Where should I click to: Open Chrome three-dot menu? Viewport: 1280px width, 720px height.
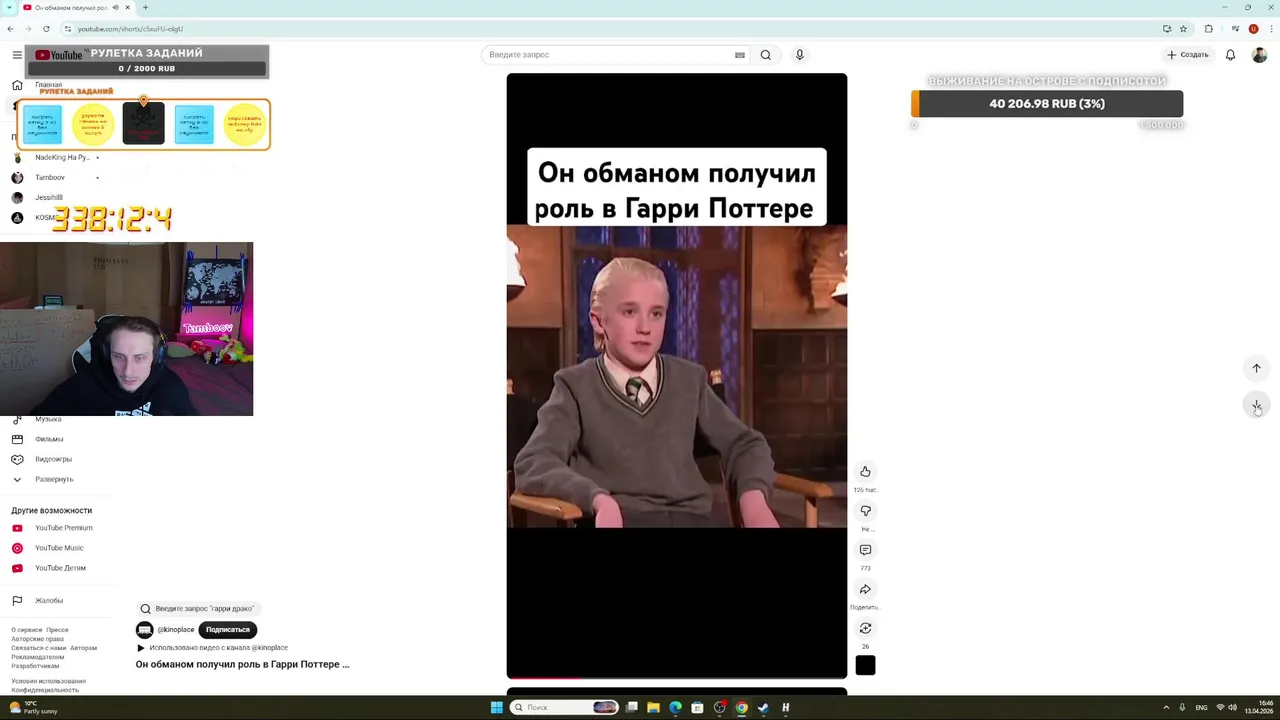pos(1269,29)
